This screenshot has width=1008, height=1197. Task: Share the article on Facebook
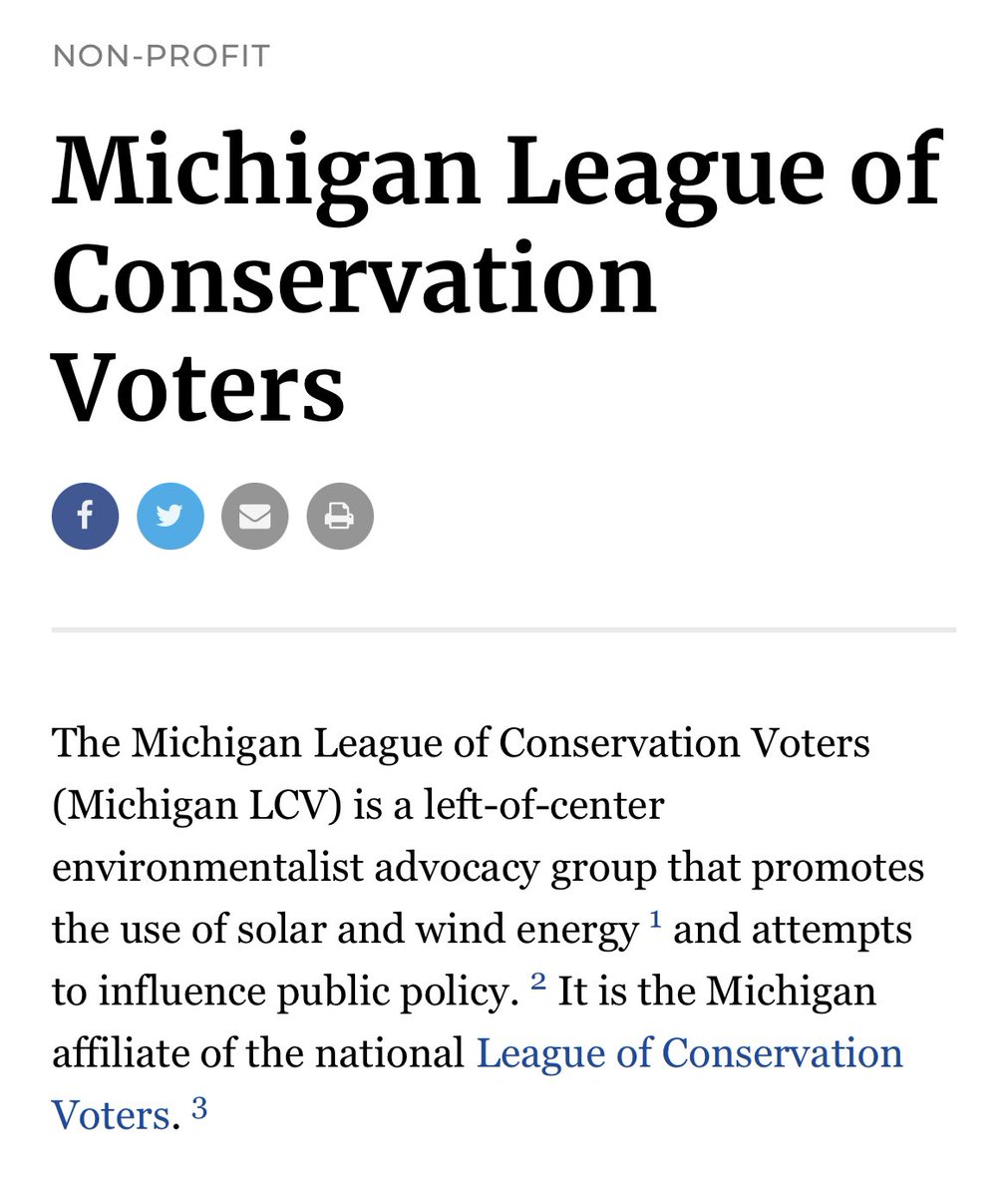tap(85, 516)
